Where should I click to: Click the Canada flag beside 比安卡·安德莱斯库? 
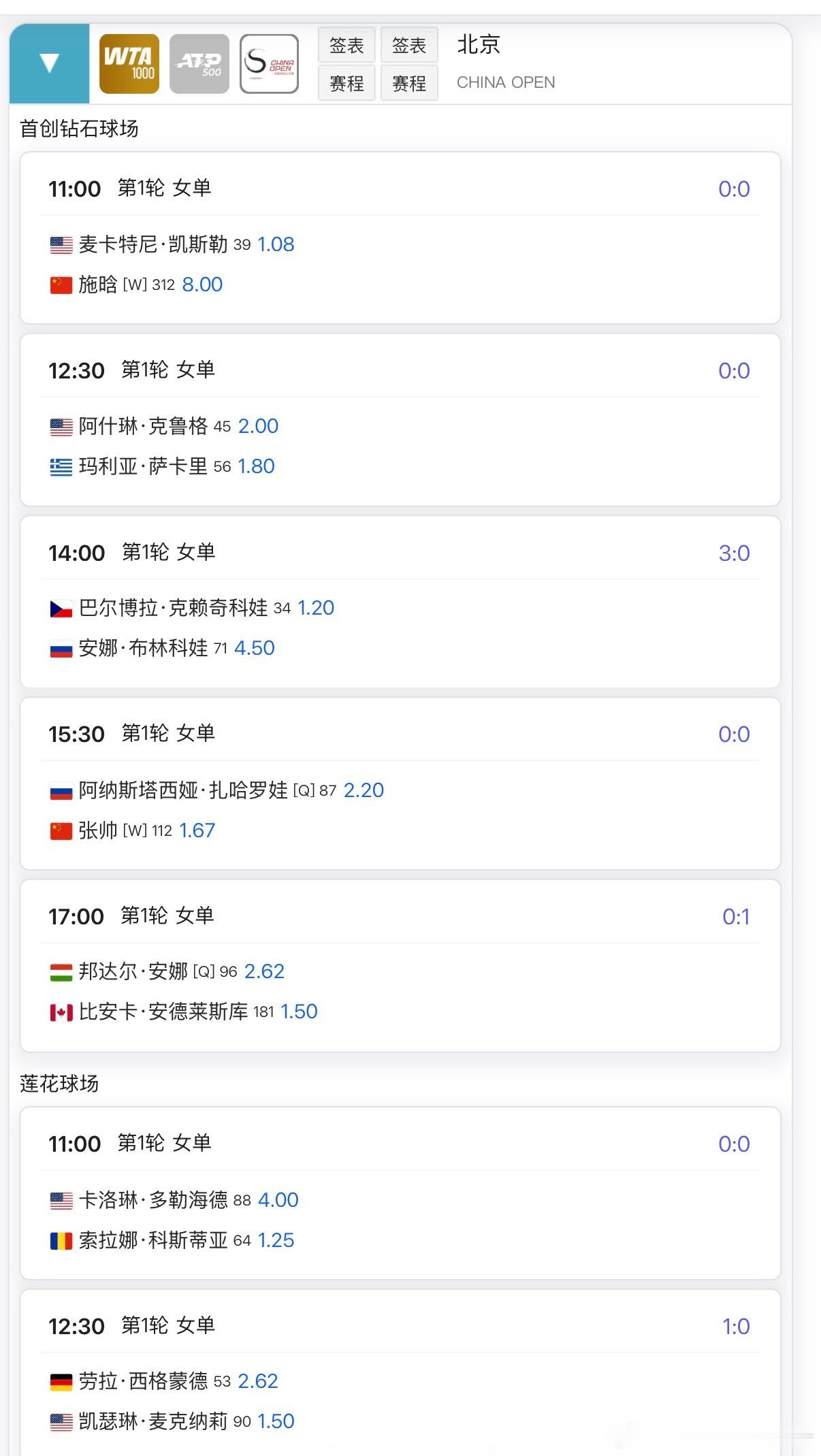coord(61,1013)
